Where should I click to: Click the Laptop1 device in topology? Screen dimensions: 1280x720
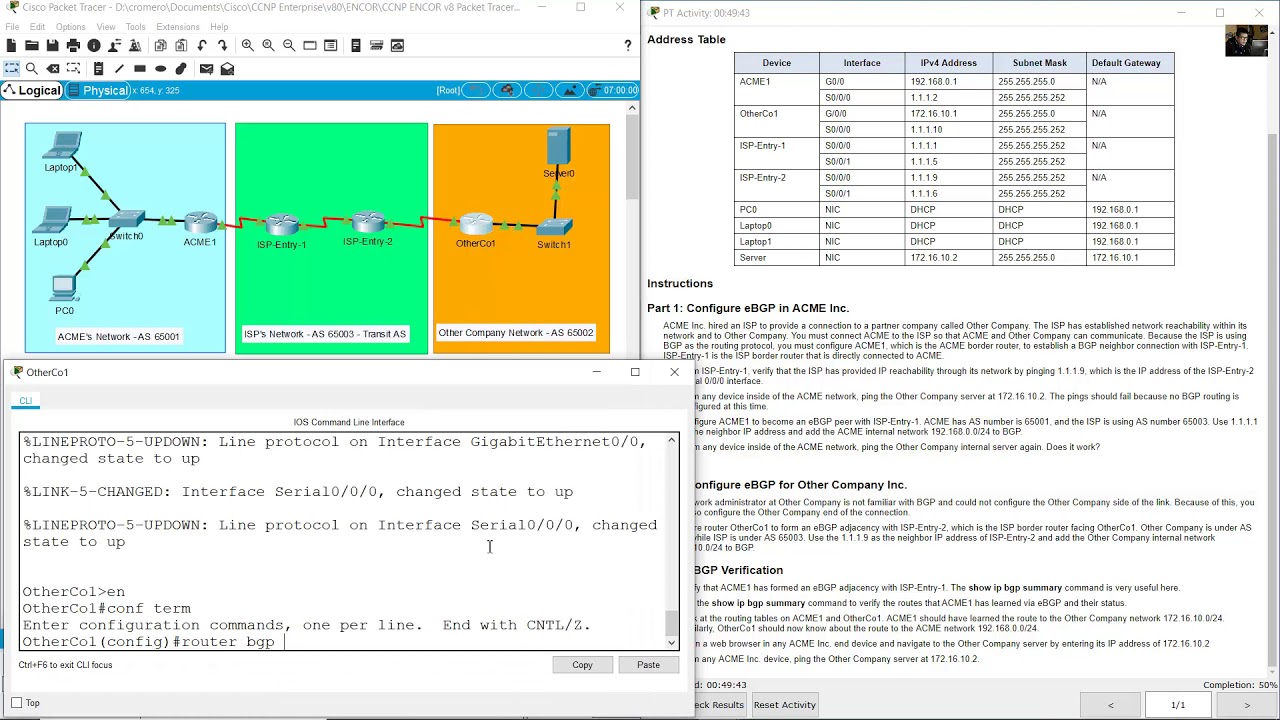62,145
